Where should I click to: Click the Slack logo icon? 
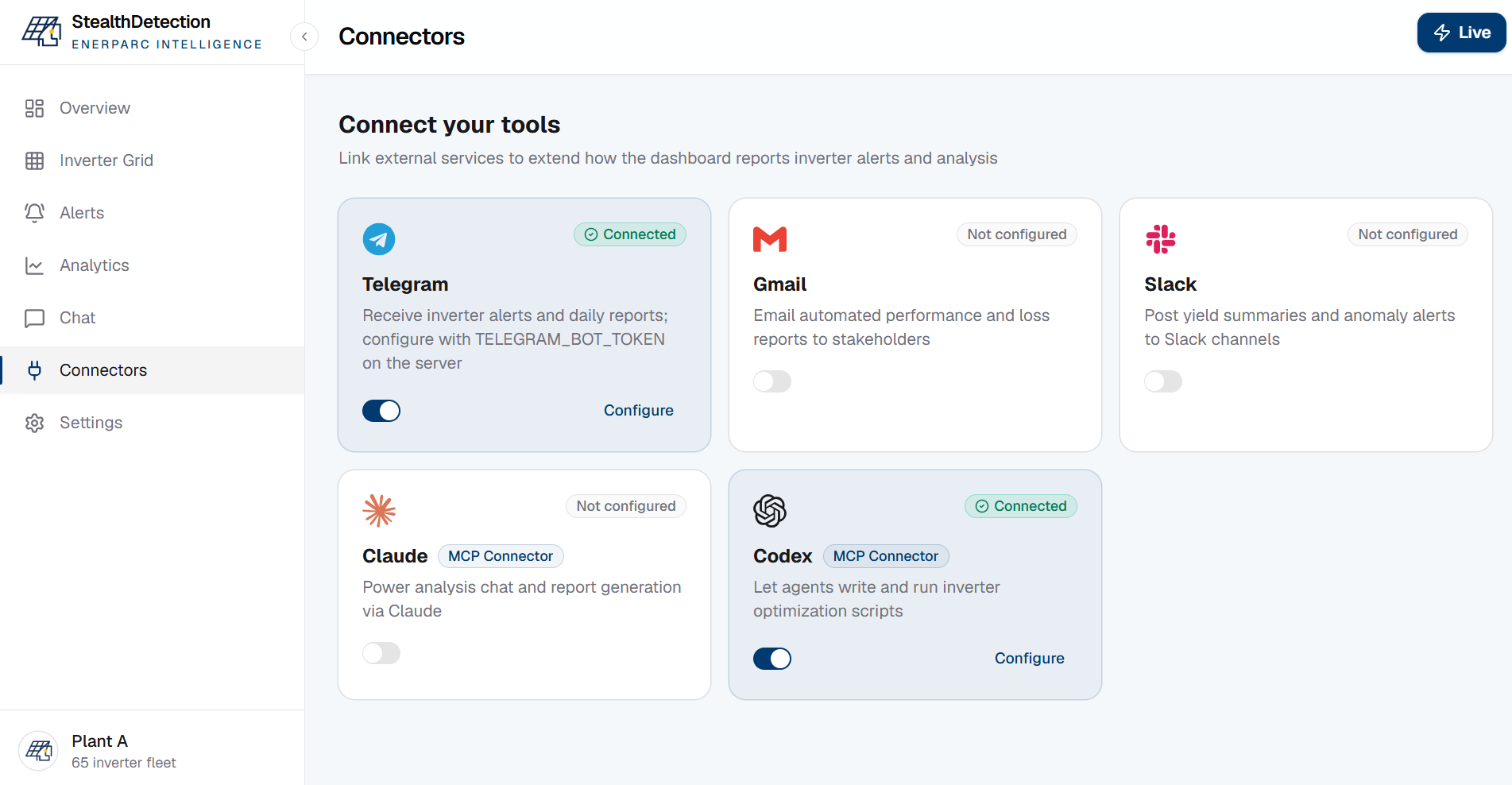click(1161, 239)
